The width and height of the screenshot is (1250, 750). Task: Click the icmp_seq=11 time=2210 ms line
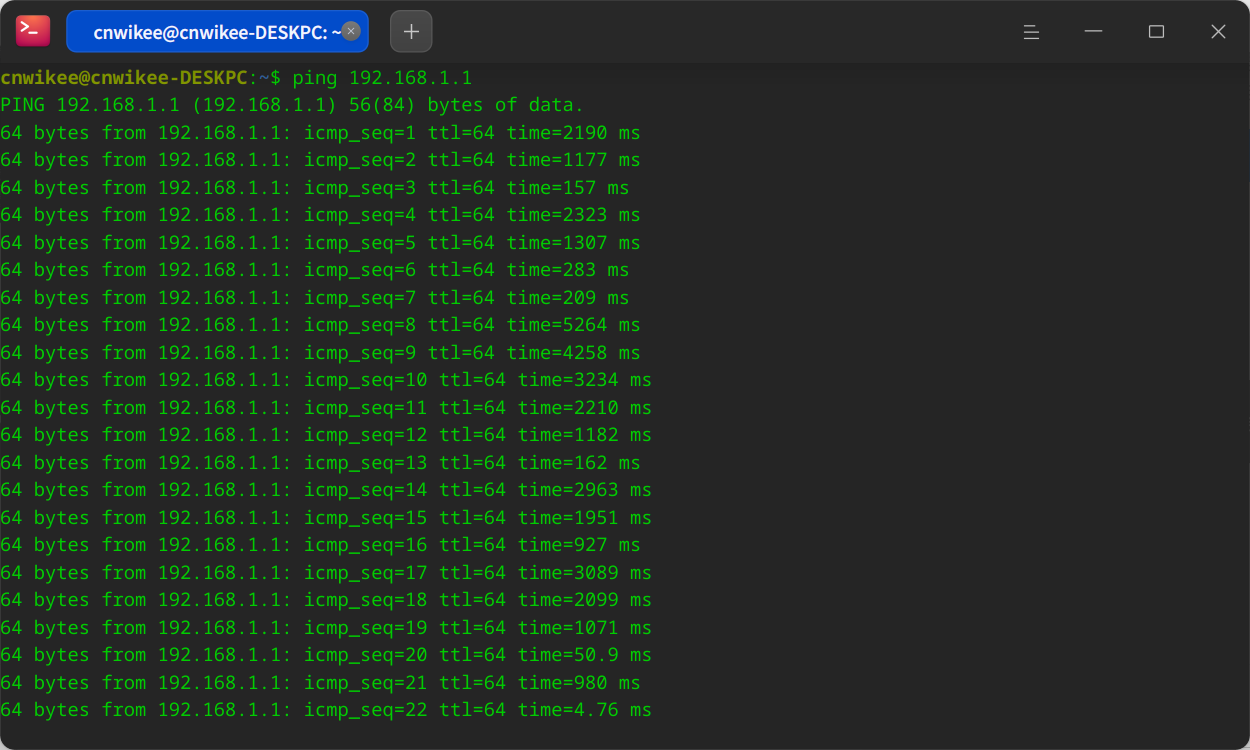coord(326,408)
